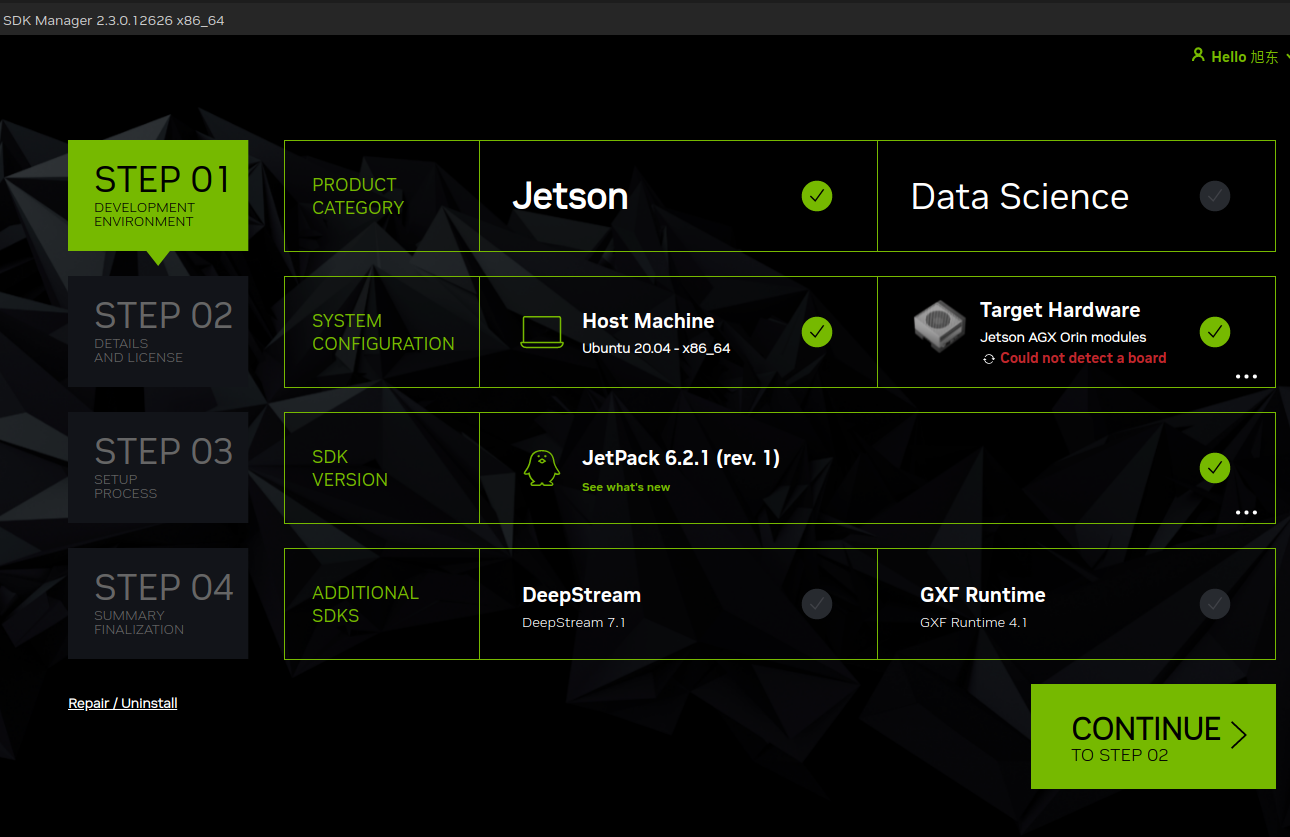Click Ubuntu 20.04 - x86_64 text
The image size is (1290, 837).
[x=656, y=349]
